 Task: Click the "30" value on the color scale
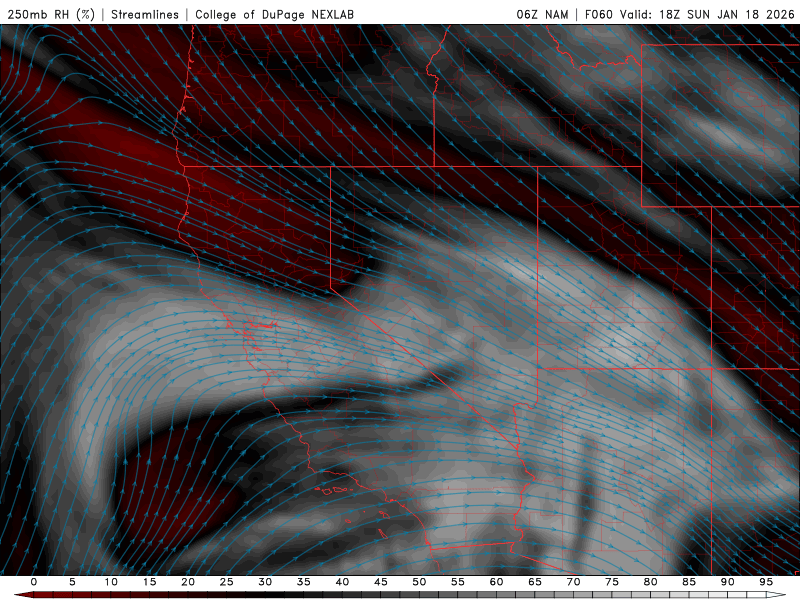(x=265, y=582)
